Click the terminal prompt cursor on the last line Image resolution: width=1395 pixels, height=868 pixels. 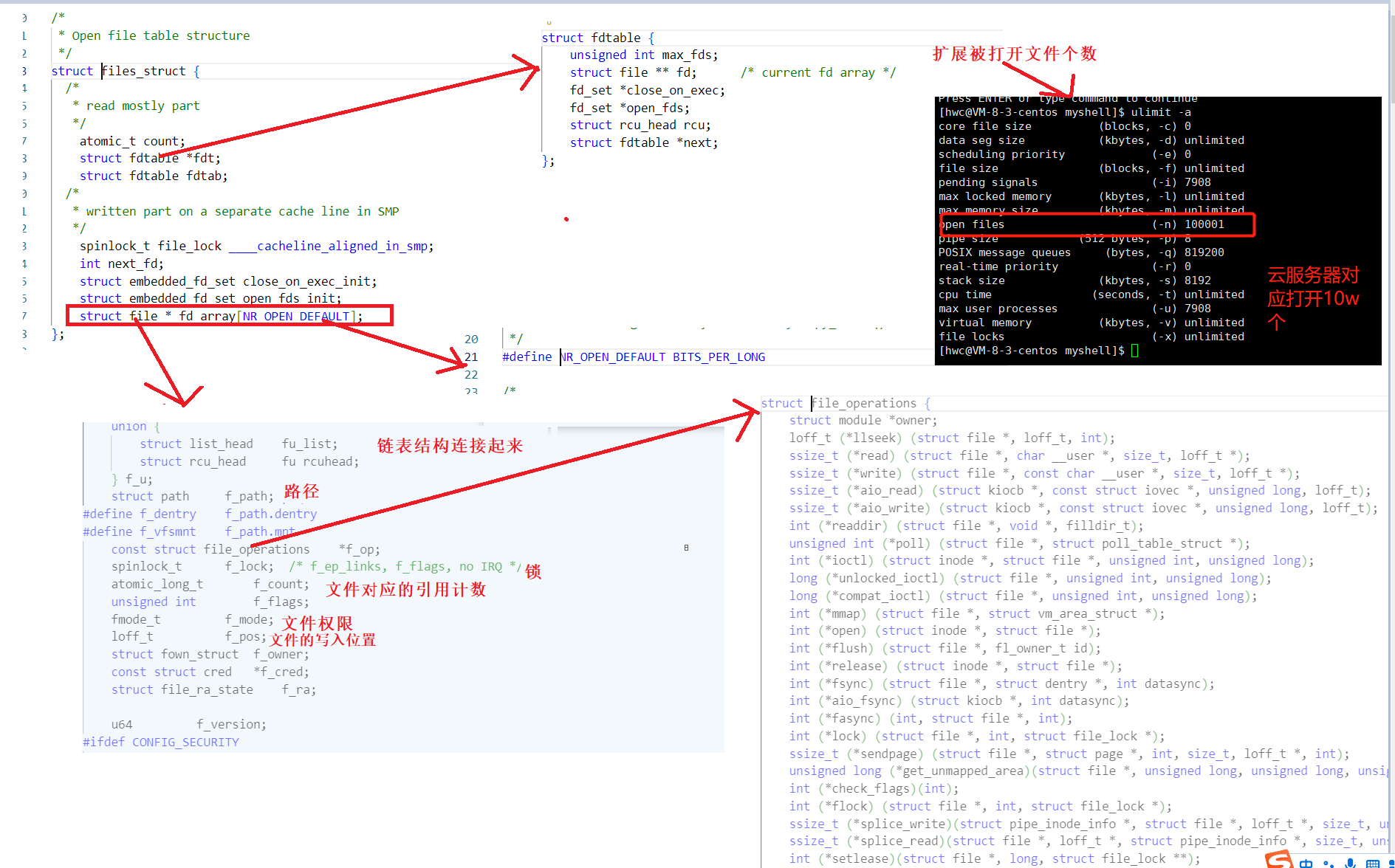click(1135, 351)
